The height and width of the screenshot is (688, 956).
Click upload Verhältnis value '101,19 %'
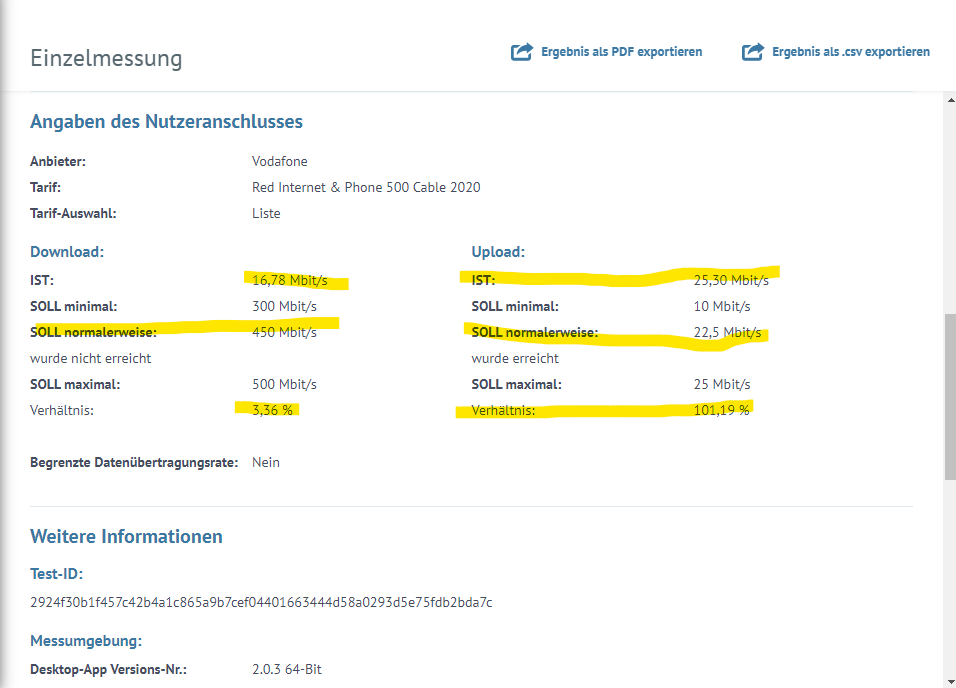pyautogui.click(x=721, y=410)
